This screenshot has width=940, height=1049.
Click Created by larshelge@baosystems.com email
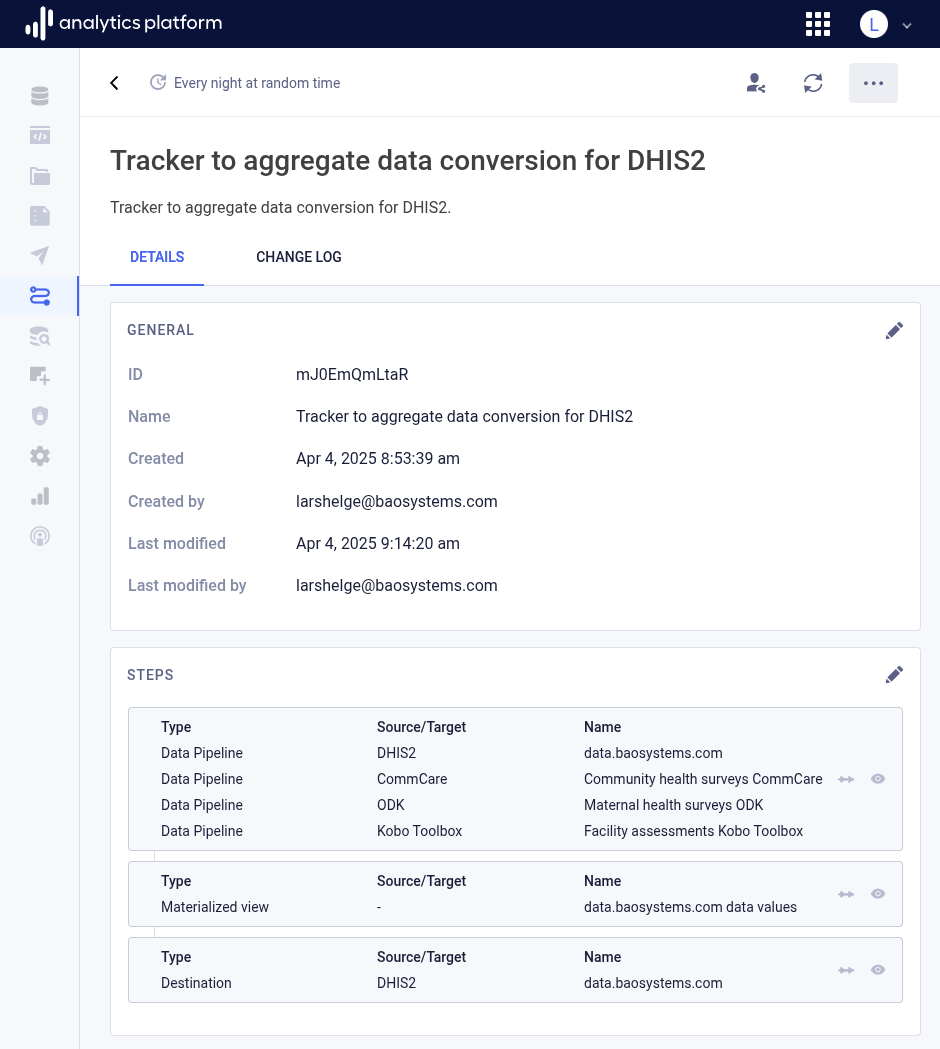click(x=397, y=501)
